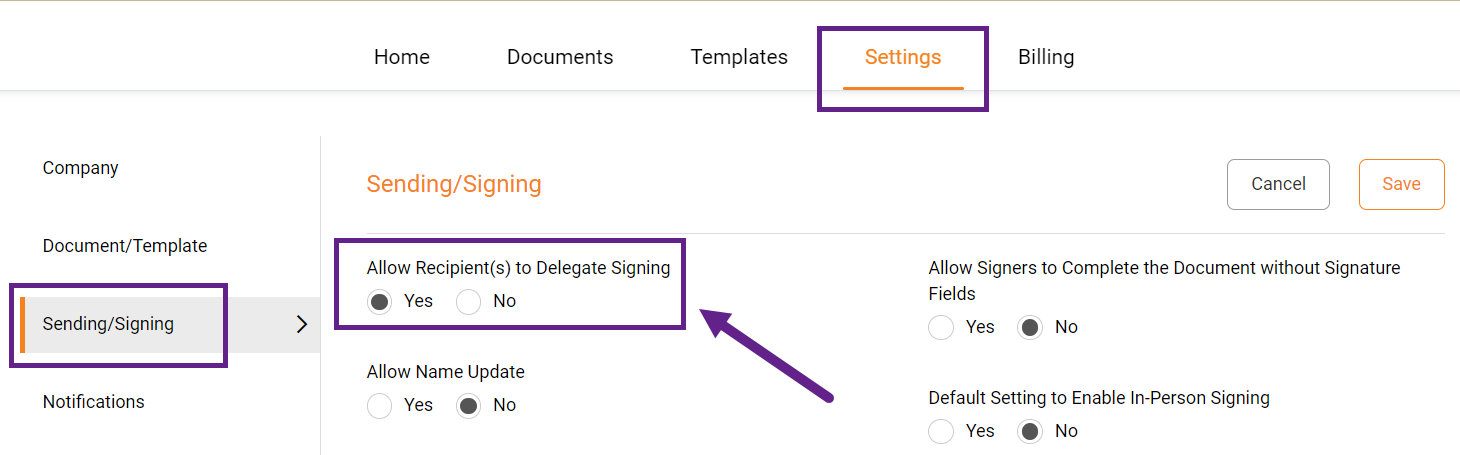Viewport: 1460px width, 455px height.
Task: Expand the Sending/Signing chevron arrow
Action: (x=302, y=324)
